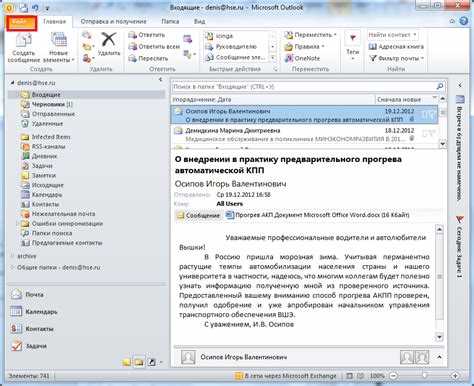Select message from Демидкина Марина Дмитриевна
The image size is (474, 386).
[304, 134]
